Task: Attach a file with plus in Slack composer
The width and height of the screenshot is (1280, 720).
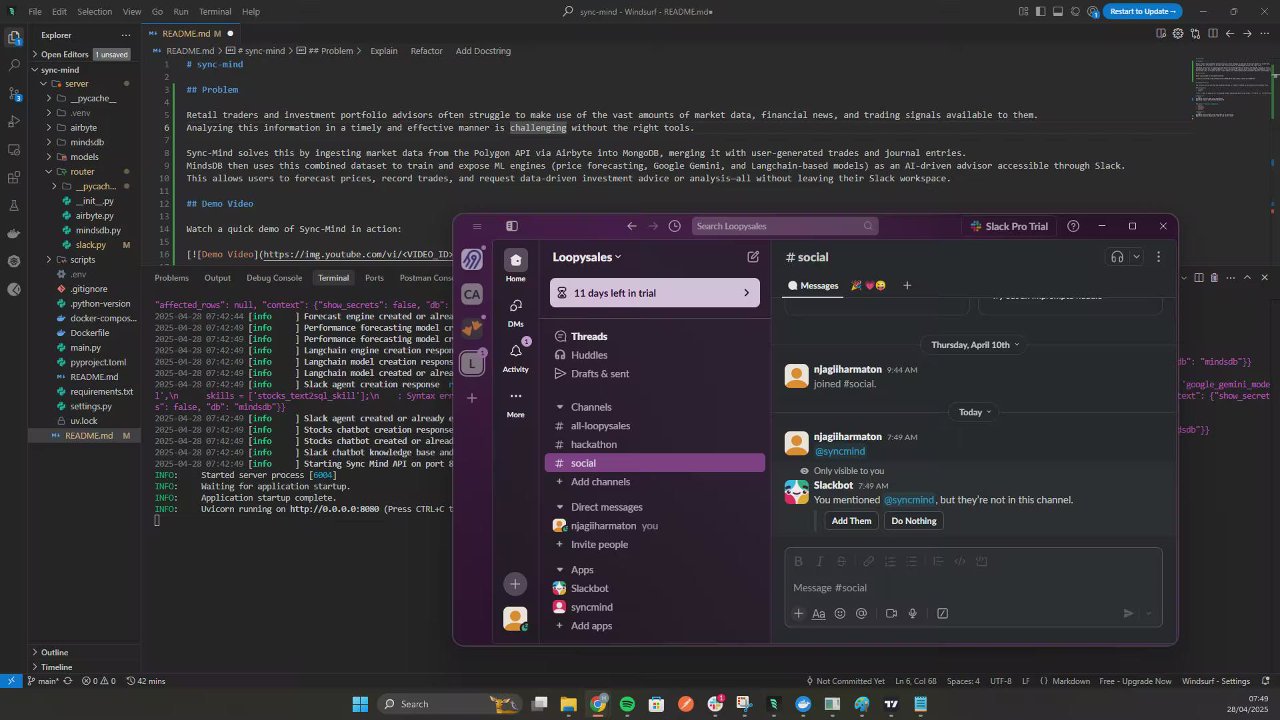Action: click(798, 614)
